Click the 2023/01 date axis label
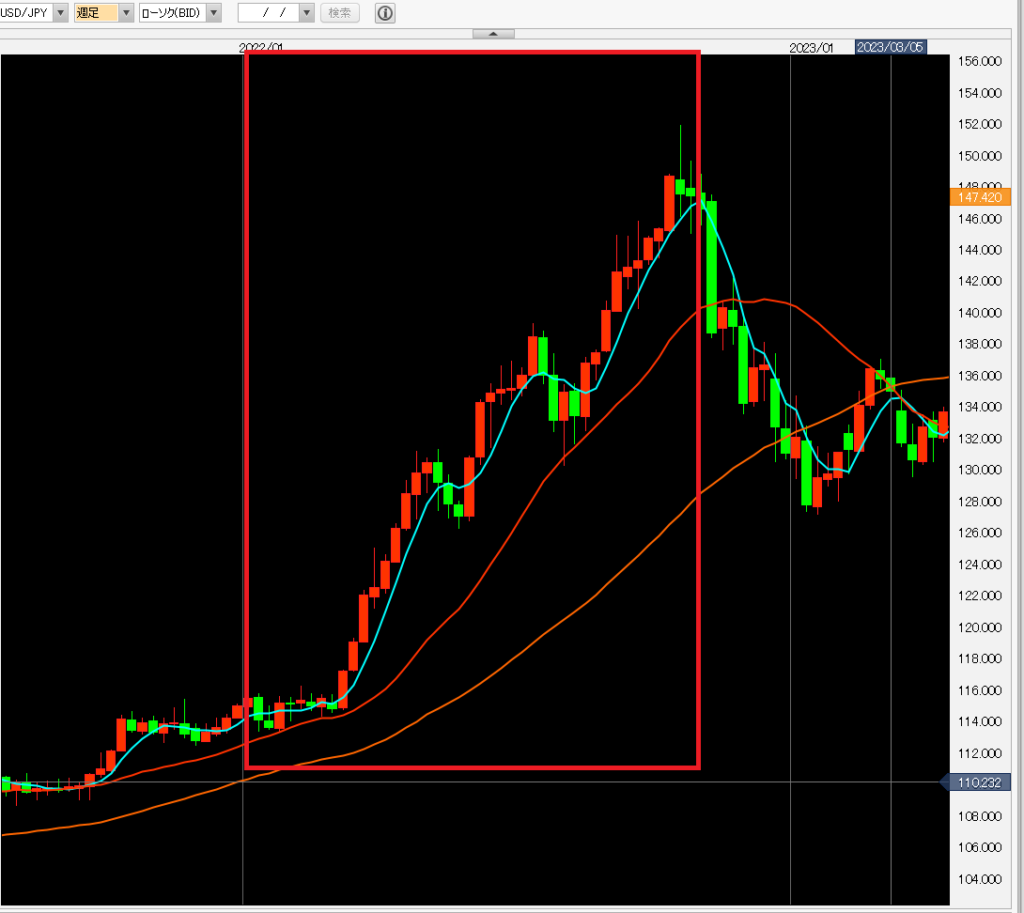Viewport: 1024px width, 913px height. tap(811, 47)
